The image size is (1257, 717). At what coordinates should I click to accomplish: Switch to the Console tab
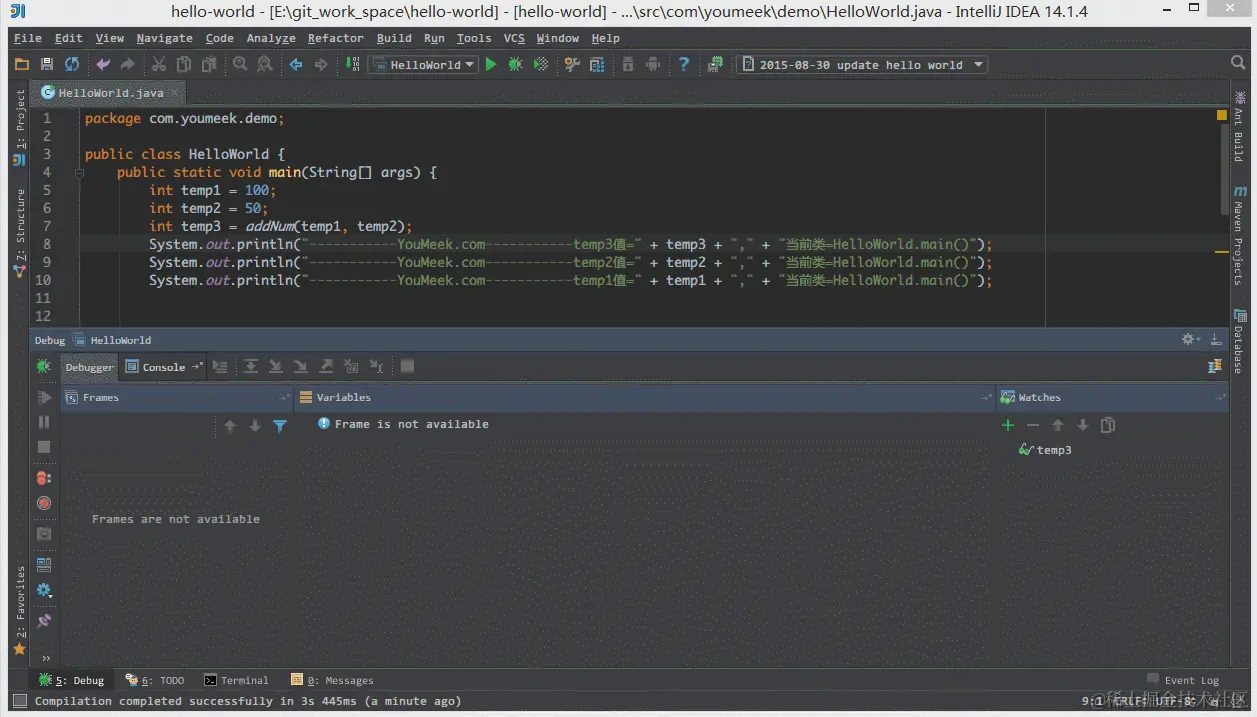[161, 366]
